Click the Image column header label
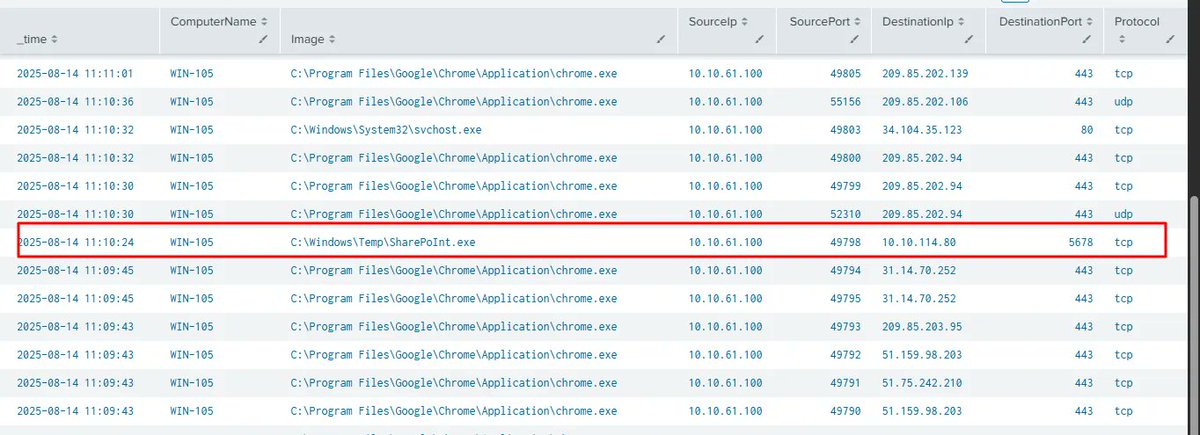Image resolution: width=1200 pixels, height=435 pixels. [306, 39]
